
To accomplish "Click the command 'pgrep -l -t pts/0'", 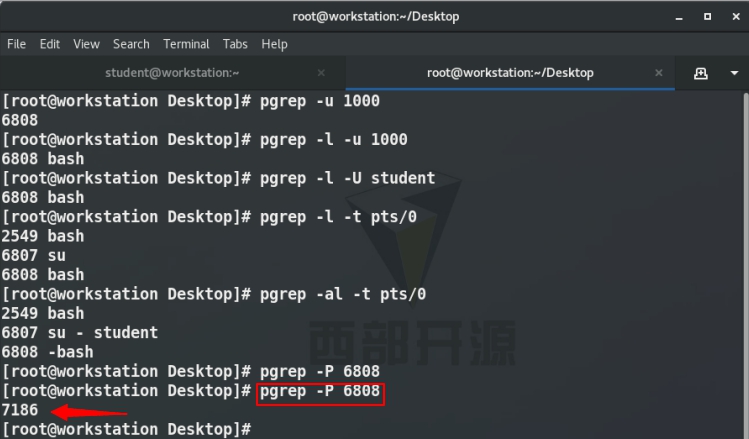I will click(x=338, y=217).
